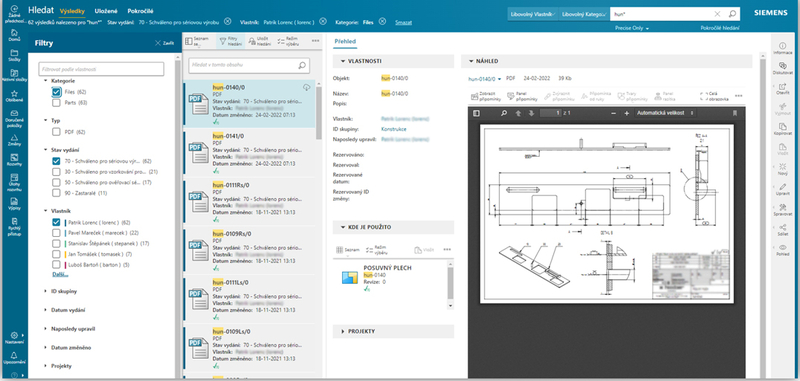Click Uložit hledání save search button

(x=259, y=42)
